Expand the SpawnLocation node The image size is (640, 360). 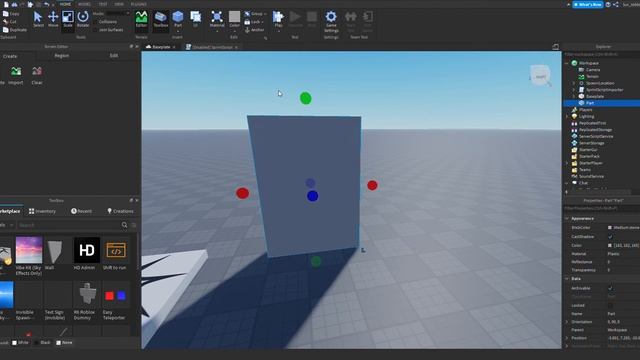pos(574,83)
